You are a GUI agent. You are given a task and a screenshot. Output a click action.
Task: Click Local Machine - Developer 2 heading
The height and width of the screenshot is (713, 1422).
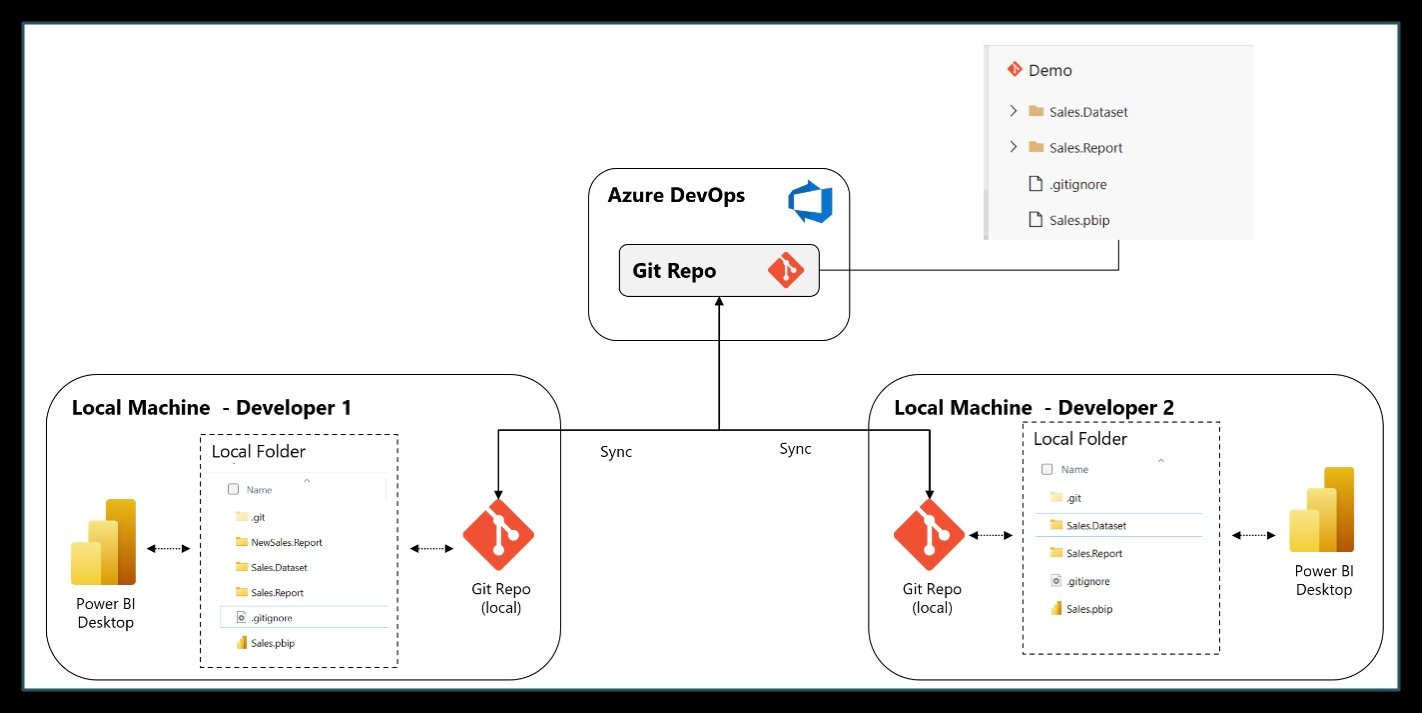pos(1034,407)
